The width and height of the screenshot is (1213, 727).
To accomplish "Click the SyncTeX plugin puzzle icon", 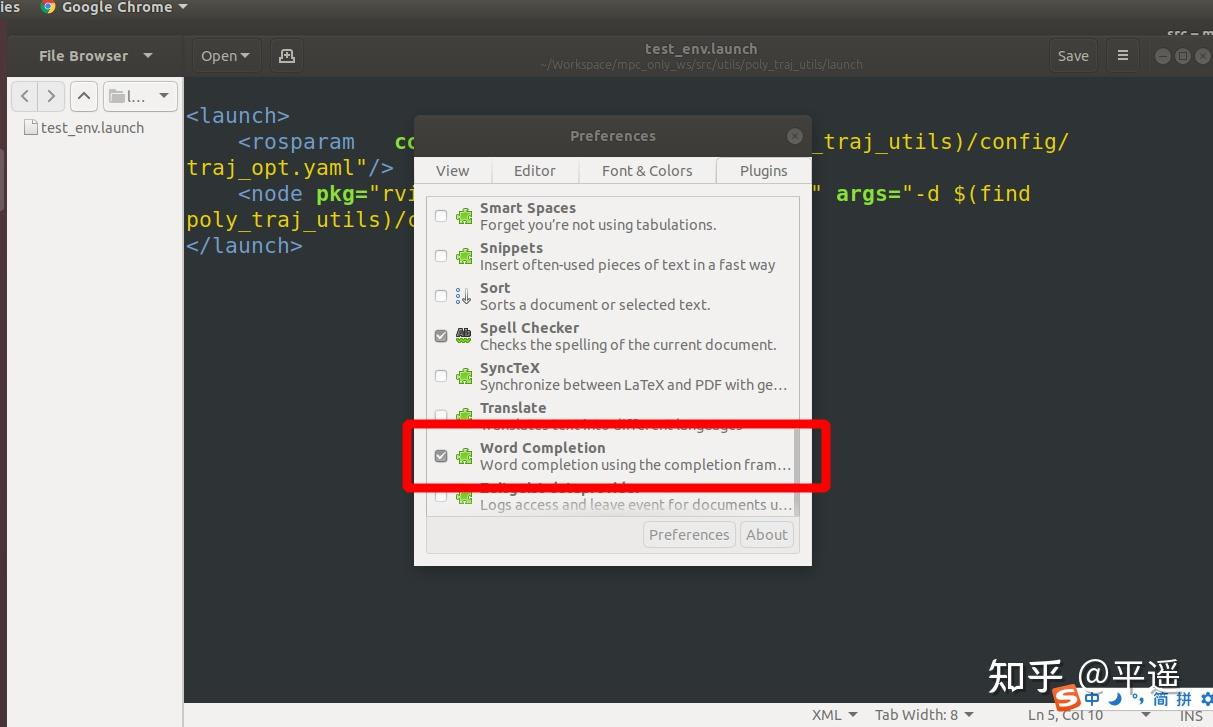I will (x=464, y=376).
